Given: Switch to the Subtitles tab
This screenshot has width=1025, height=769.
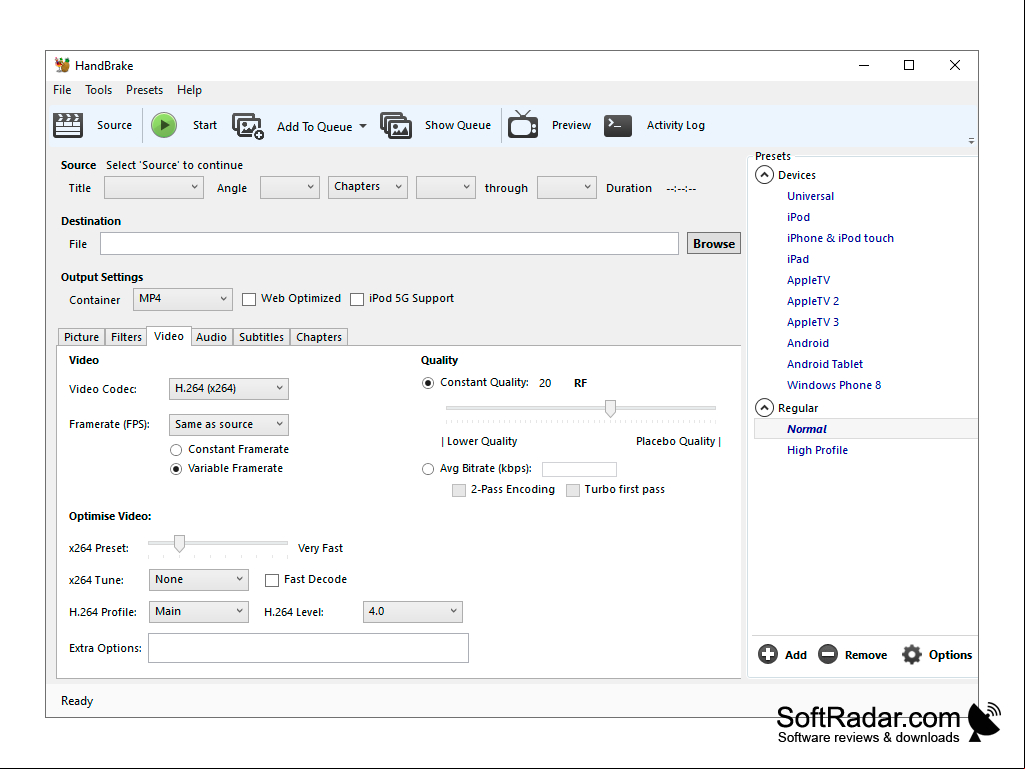Looking at the screenshot, I should (261, 337).
